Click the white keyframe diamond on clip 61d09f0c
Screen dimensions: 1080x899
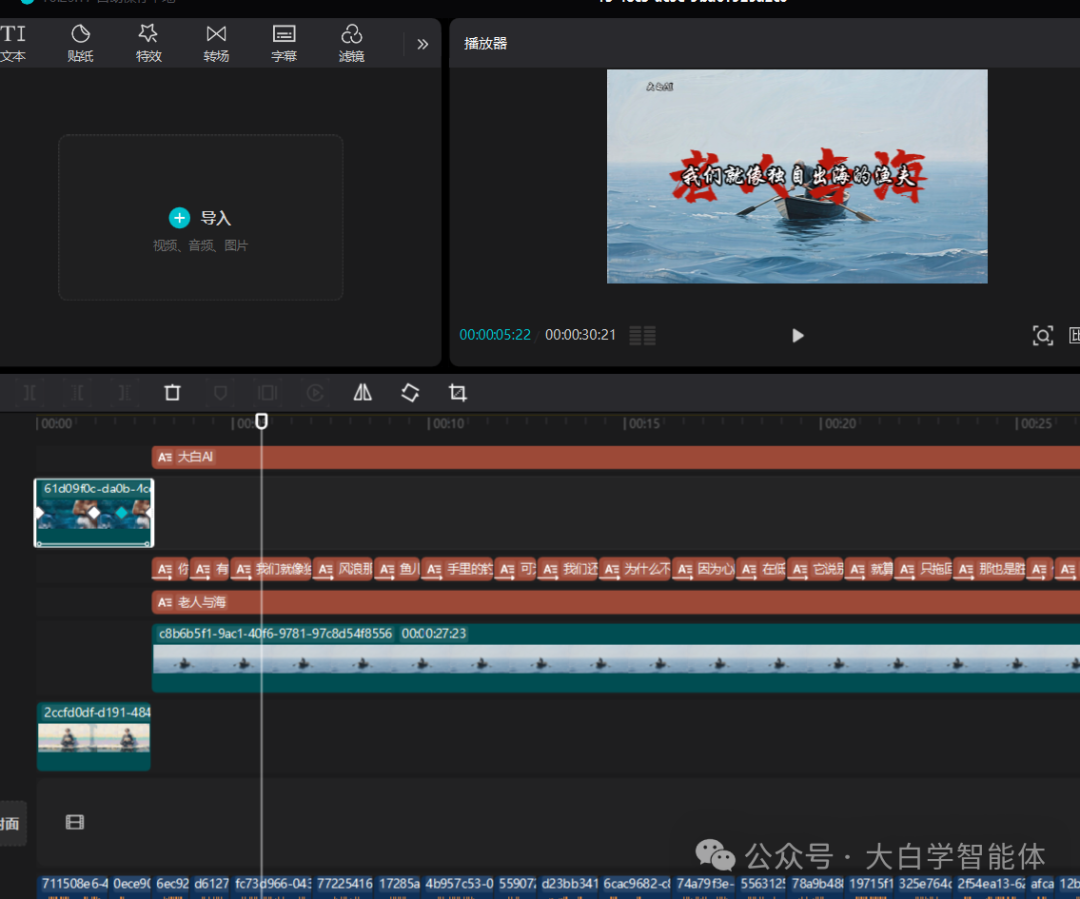click(x=94, y=513)
